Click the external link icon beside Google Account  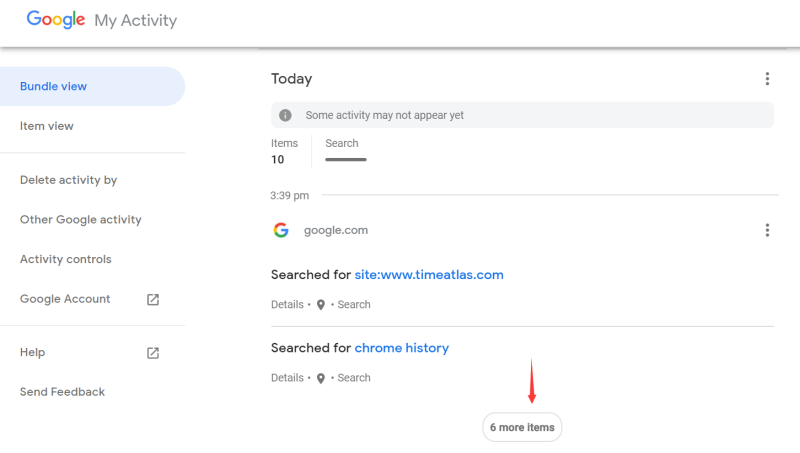click(153, 299)
